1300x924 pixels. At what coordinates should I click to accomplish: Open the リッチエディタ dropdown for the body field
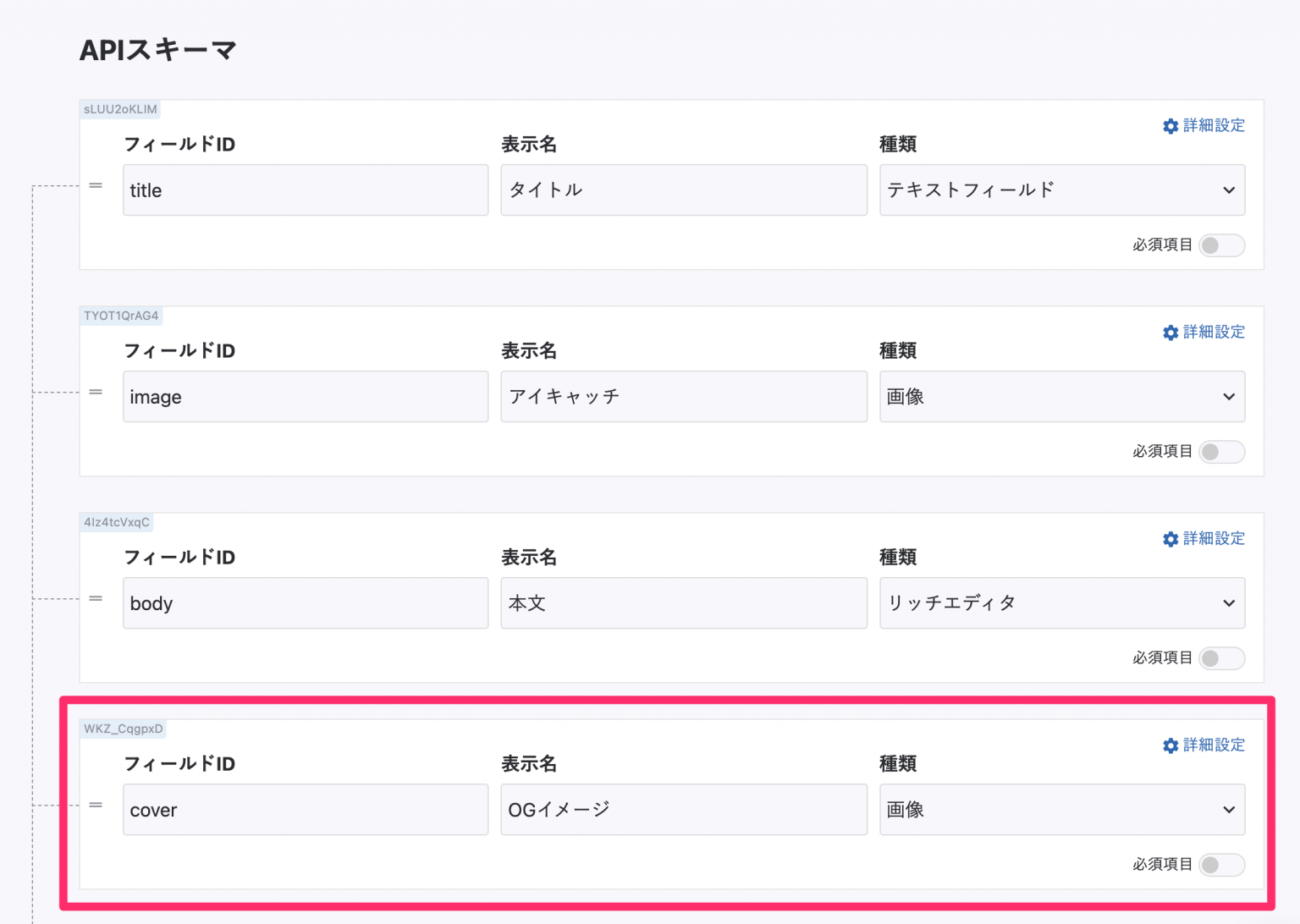point(1062,603)
